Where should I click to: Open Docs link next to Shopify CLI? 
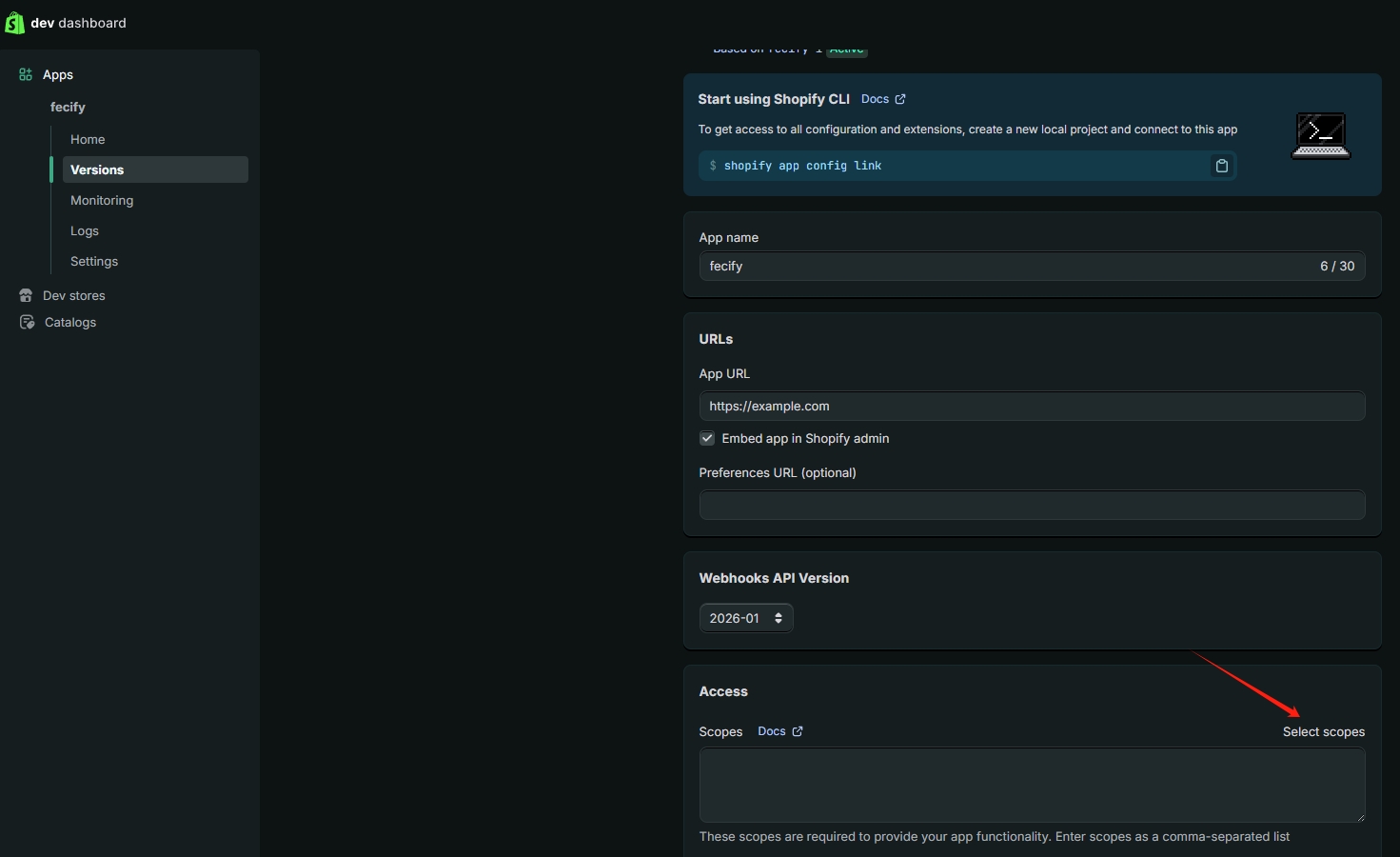(875, 99)
